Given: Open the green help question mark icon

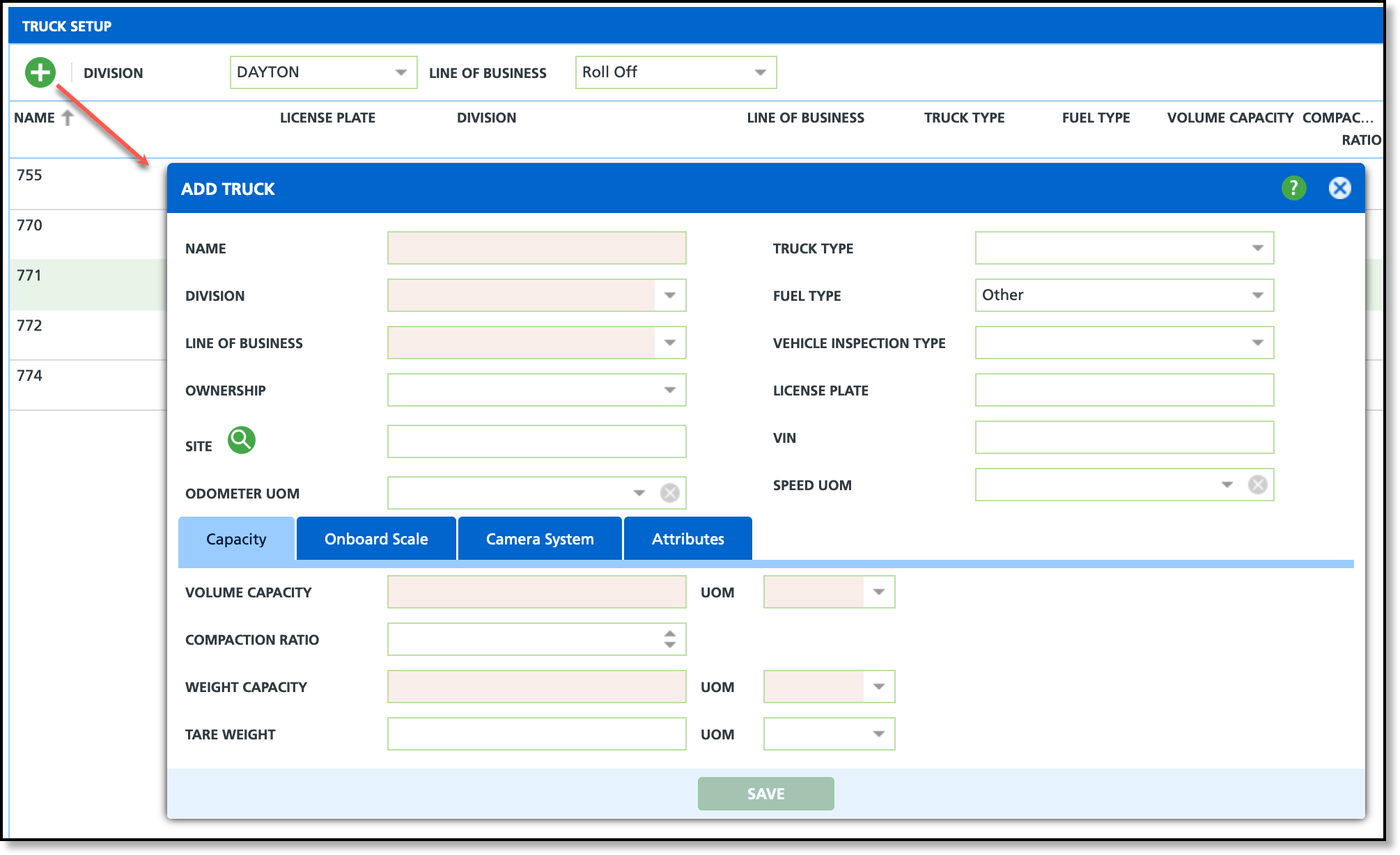Looking at the screenshot, I should pos(1293,188).
